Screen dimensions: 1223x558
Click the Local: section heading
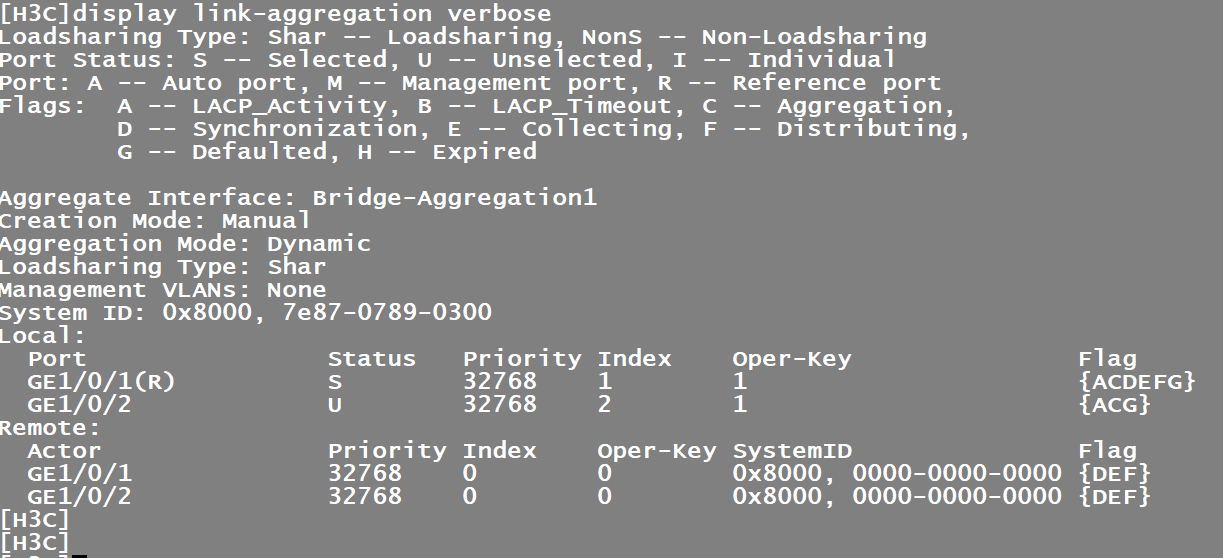pos(43,336)
